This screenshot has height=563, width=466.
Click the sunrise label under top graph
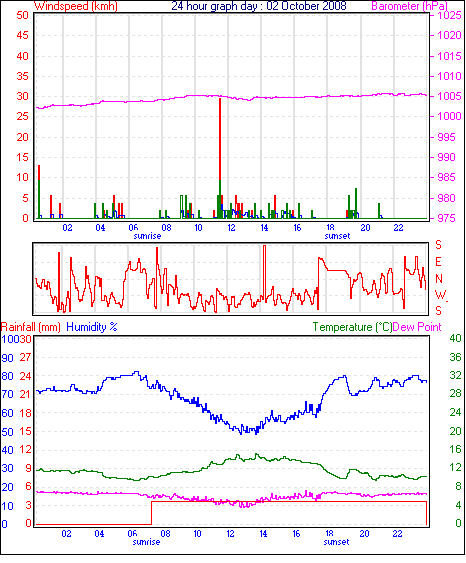point(147,236)
